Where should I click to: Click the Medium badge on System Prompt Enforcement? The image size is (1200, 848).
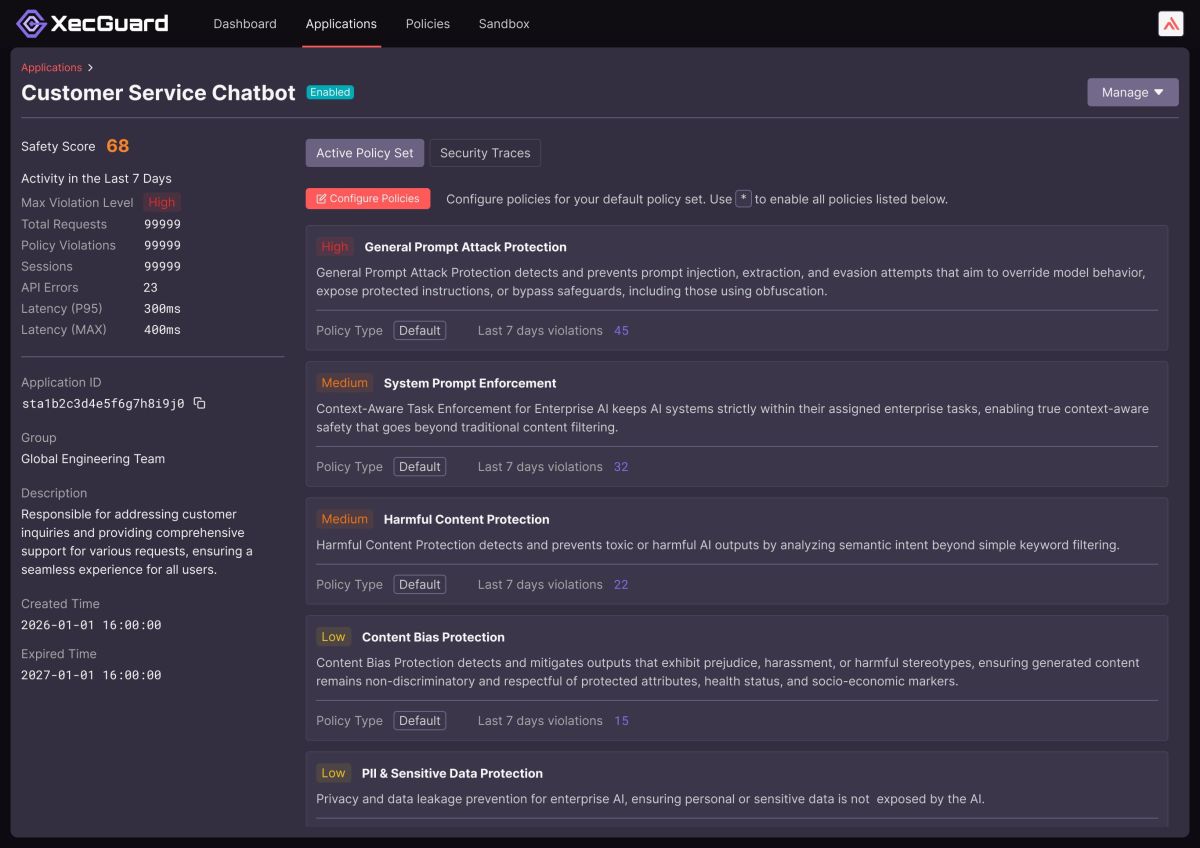345,383
